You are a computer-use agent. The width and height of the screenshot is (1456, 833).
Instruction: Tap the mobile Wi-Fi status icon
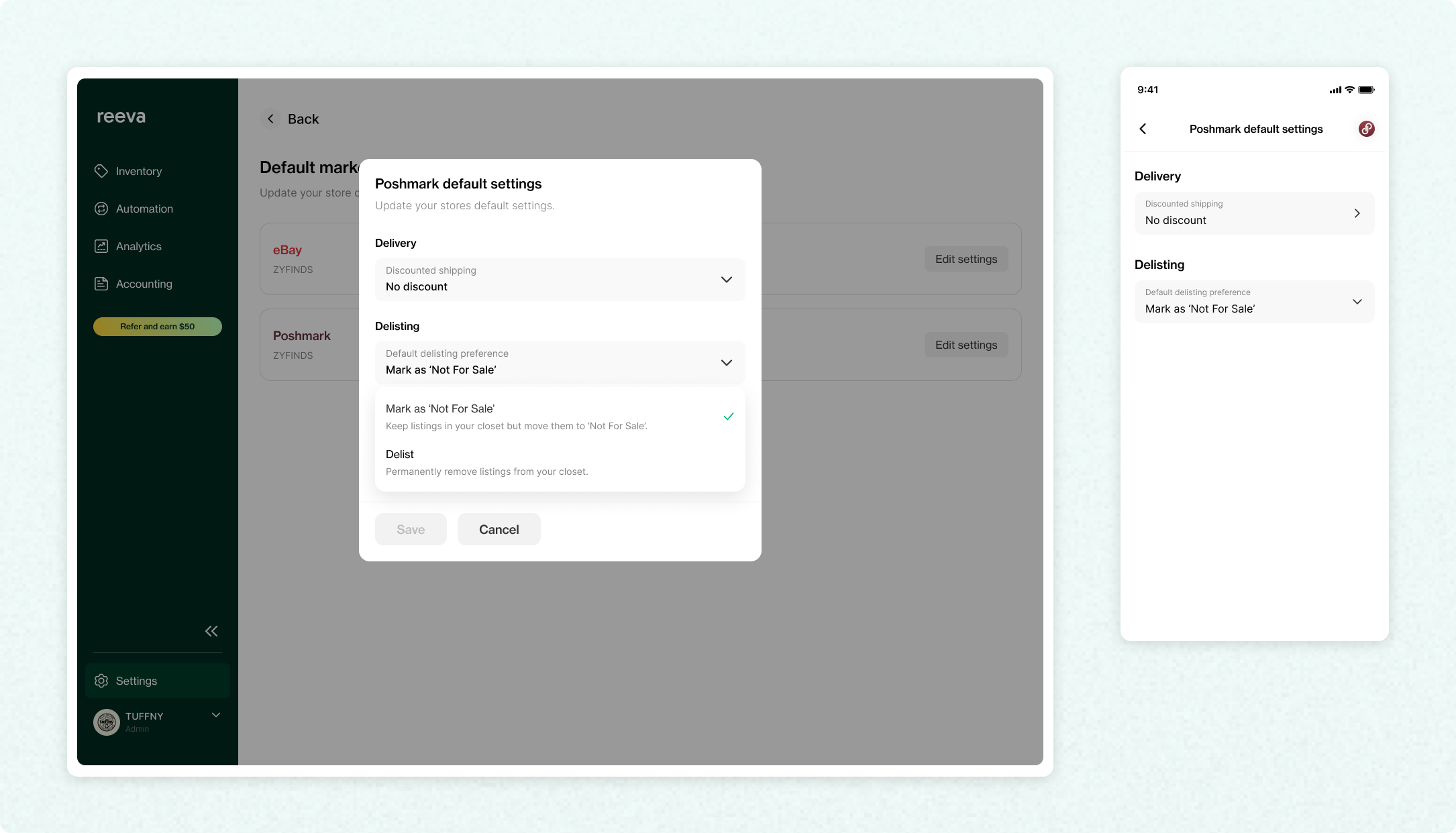tap(1350, 90)
